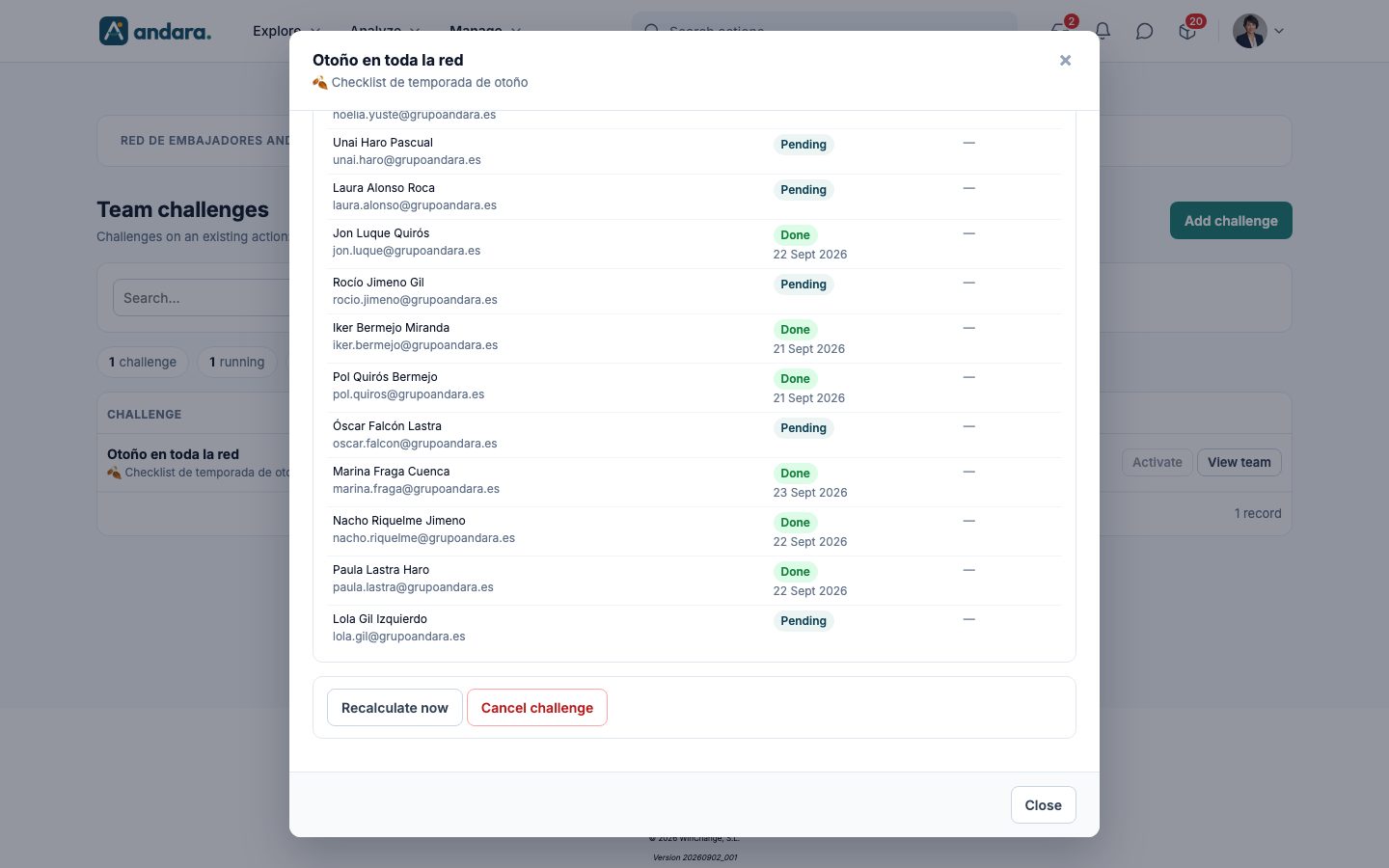Click the modal title Otoño en toda la red
Screen dimensions: 1389x868
tap(388, 60)
